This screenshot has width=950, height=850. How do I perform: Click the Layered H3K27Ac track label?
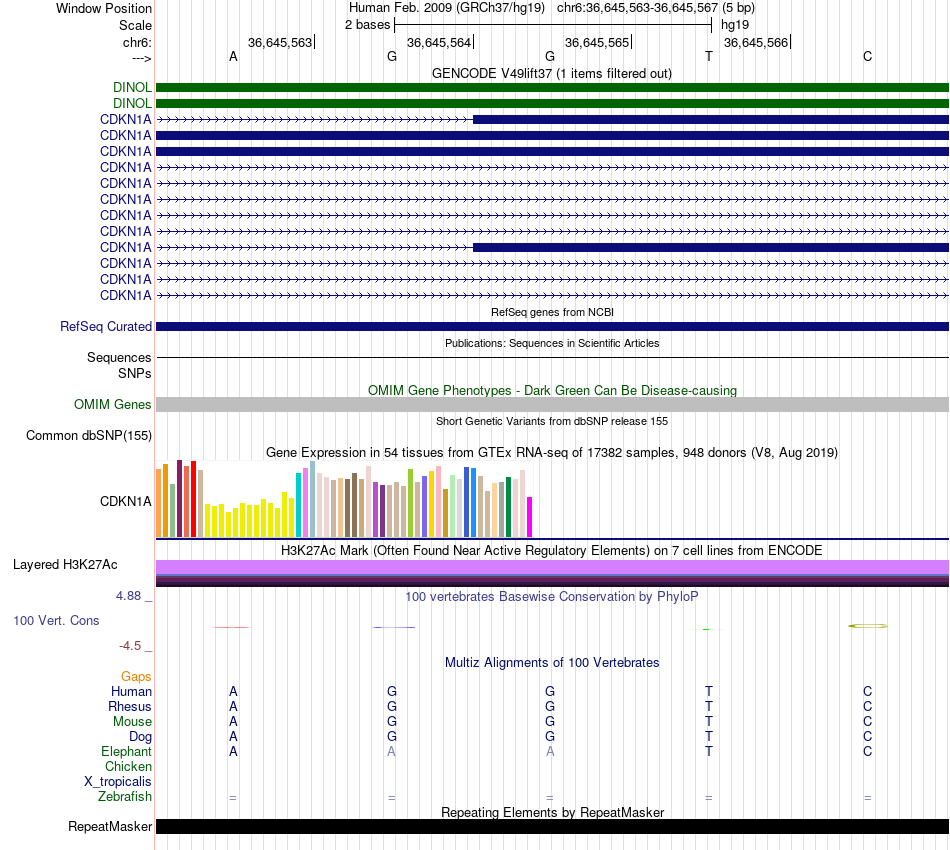[x=65, y=565]
